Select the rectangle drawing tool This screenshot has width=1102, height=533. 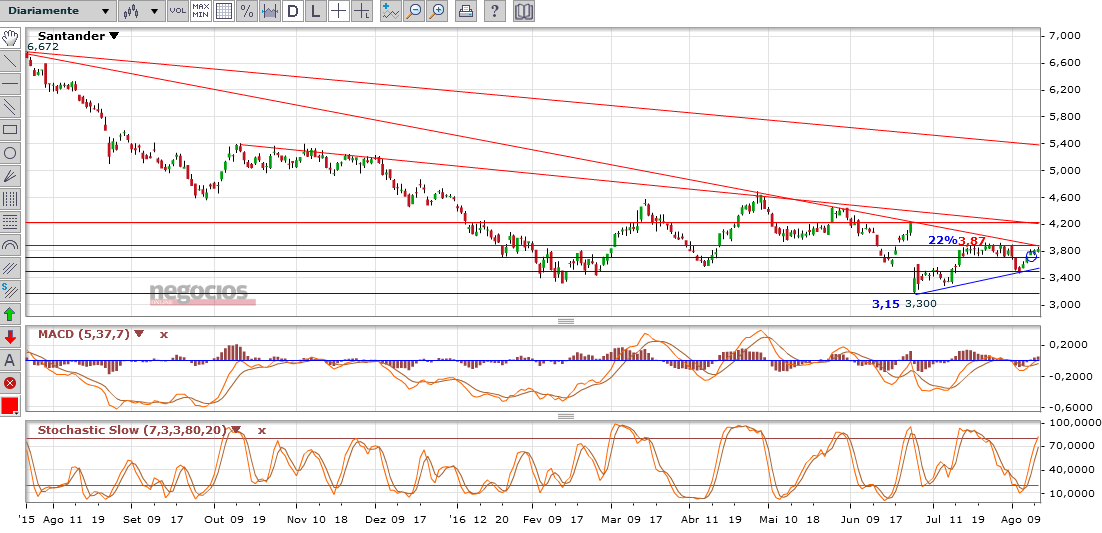[x=10, y=130]
